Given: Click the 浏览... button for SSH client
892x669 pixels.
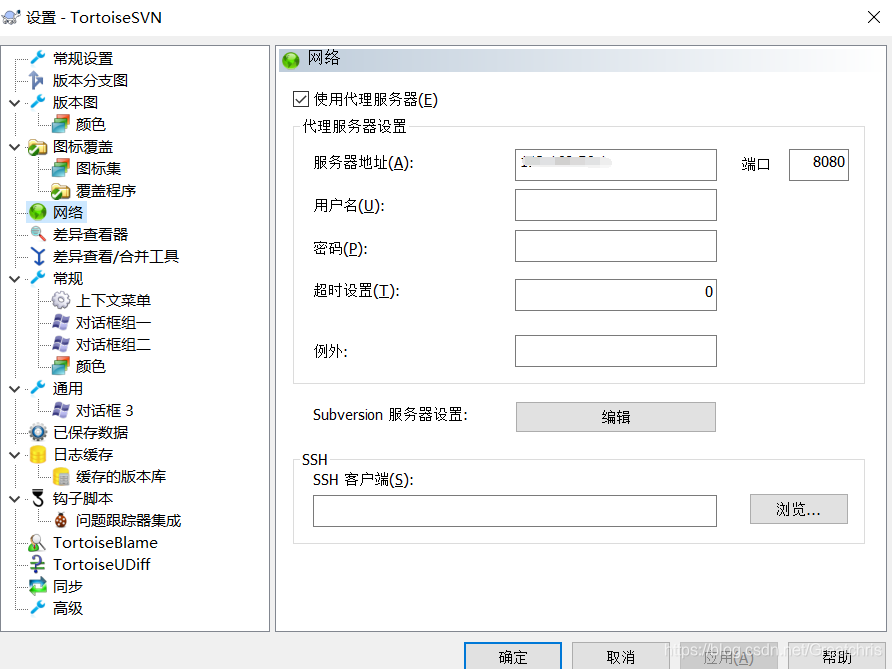Looking at the screenshot, I should coord(798,509).
